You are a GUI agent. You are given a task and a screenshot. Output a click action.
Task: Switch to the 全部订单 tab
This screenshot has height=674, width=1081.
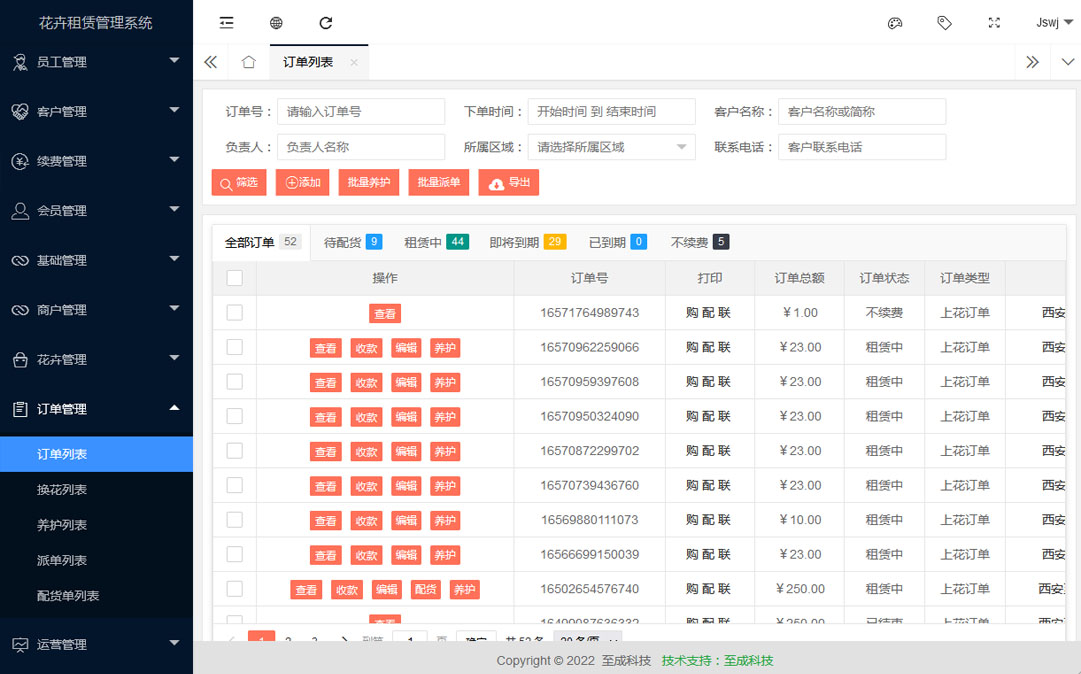[262, 243]
